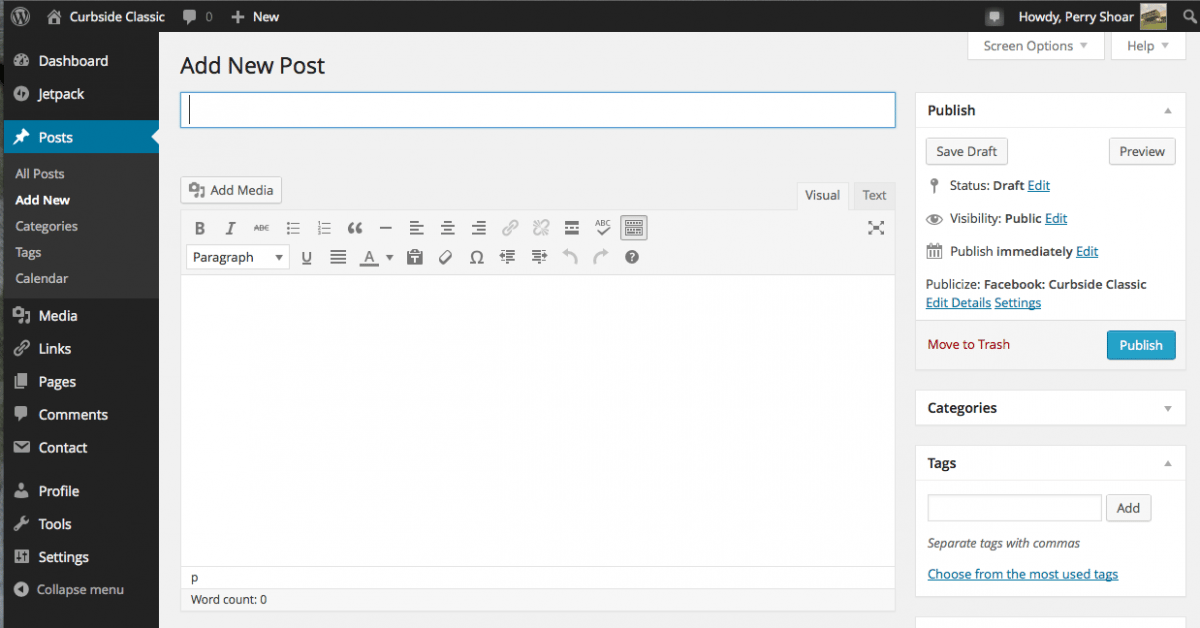1200x628 pixels.
Task: Redo the last edit
Action: [601, 257]
